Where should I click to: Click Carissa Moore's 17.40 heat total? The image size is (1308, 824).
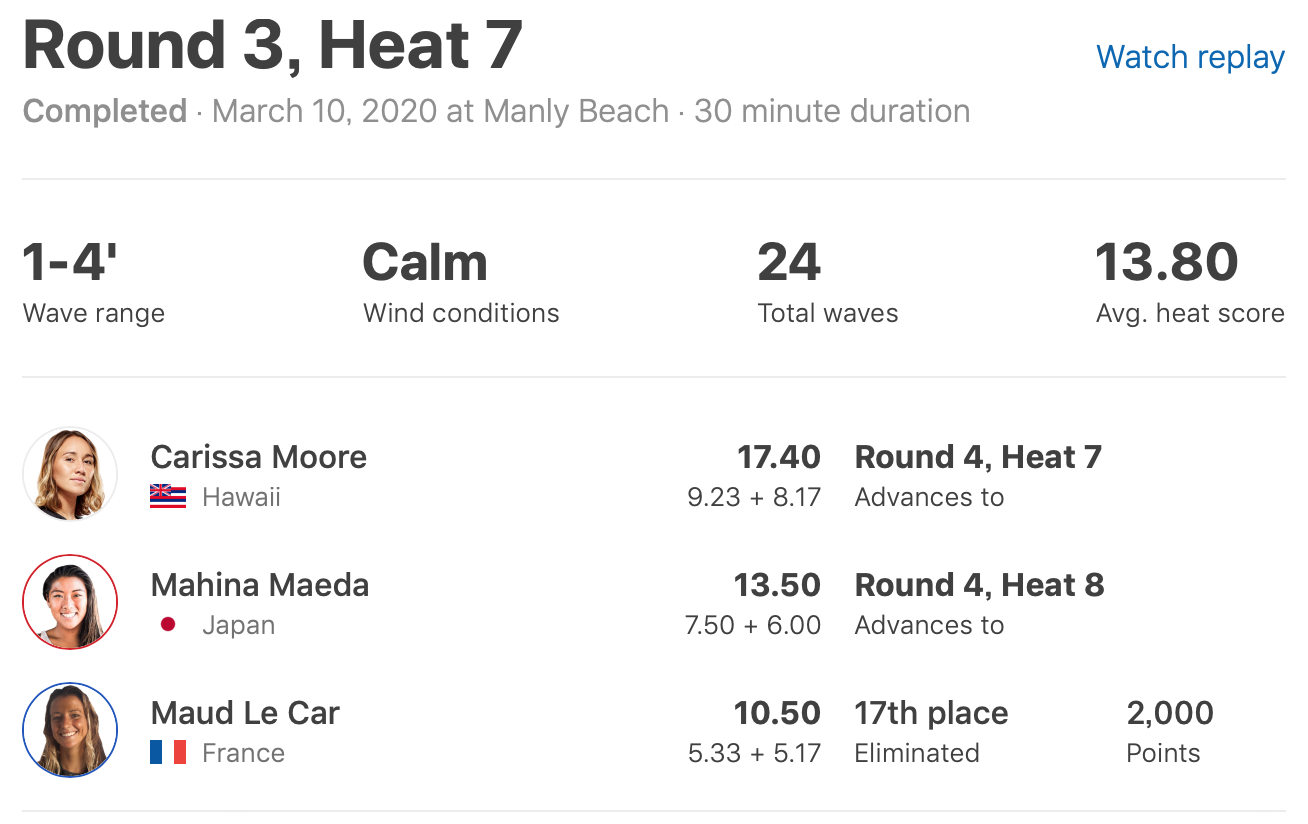pos(778,457)
